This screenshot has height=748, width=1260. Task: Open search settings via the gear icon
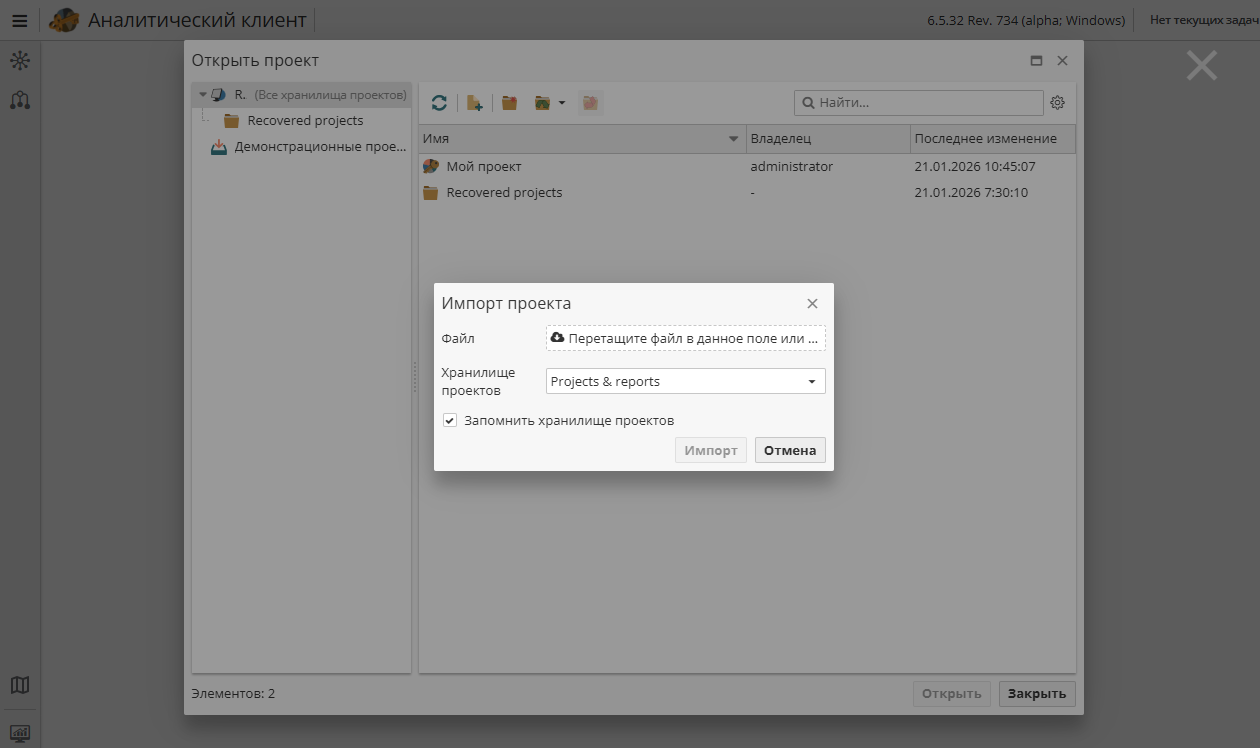pyautogui.click(x=1057, y=102)
